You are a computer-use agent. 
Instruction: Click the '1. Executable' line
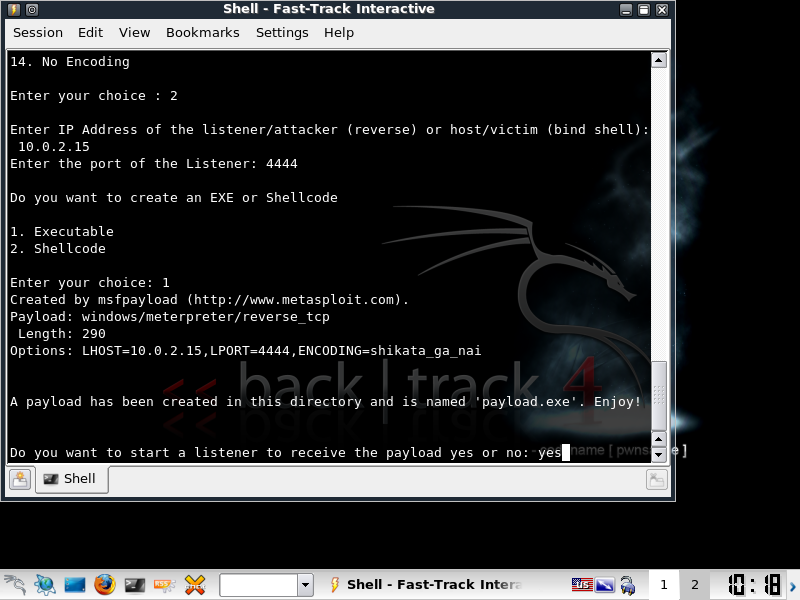tap(62, 232)
